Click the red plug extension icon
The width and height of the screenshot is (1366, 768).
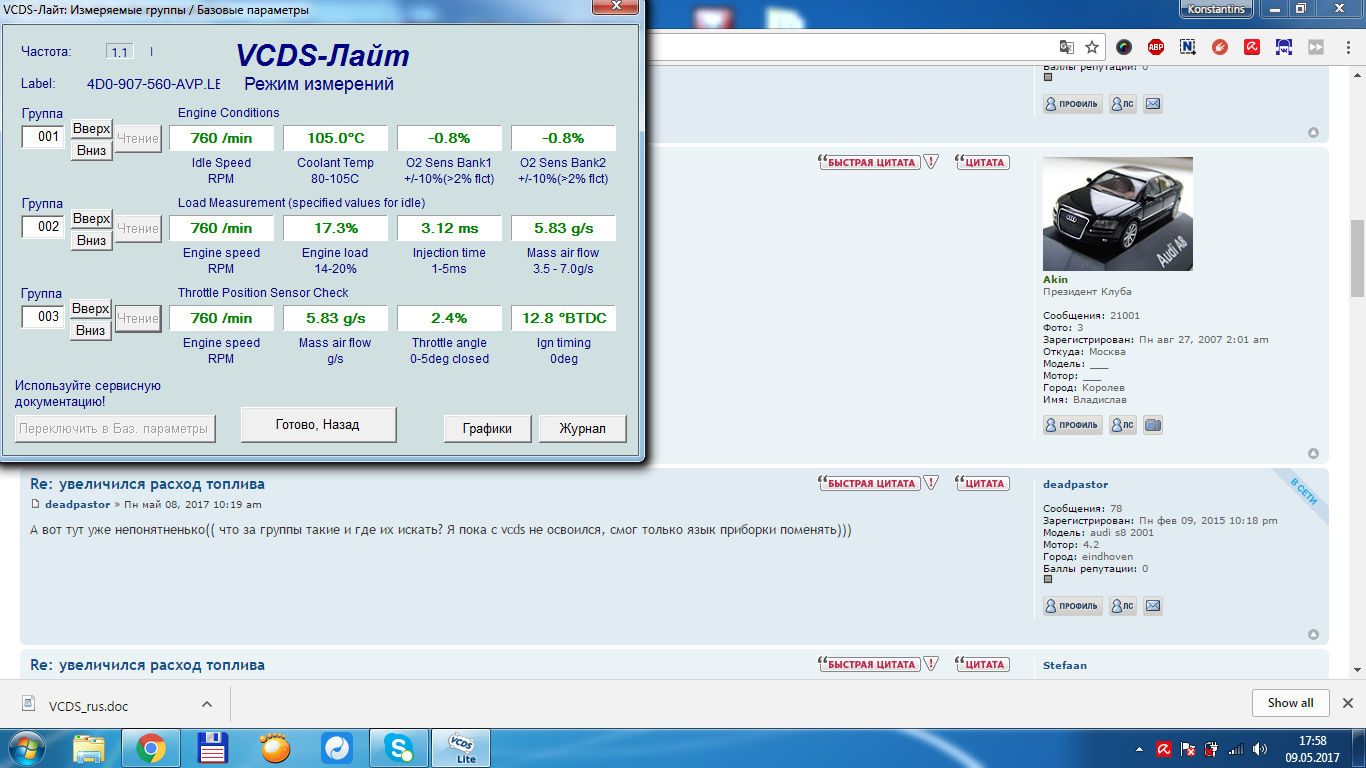click(1220, 47)
